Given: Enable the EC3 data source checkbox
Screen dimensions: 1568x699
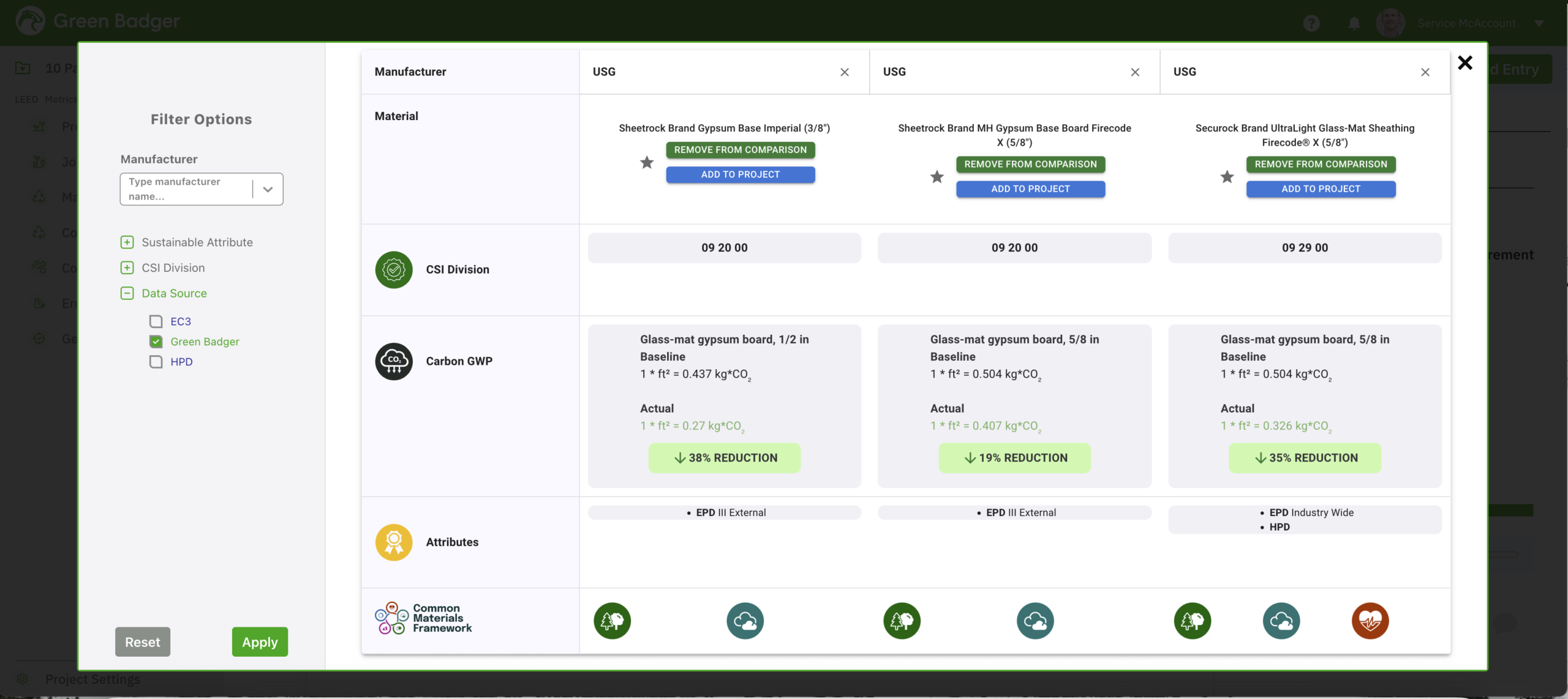Looking at the screenshot, I should click(x=156, y=321).
